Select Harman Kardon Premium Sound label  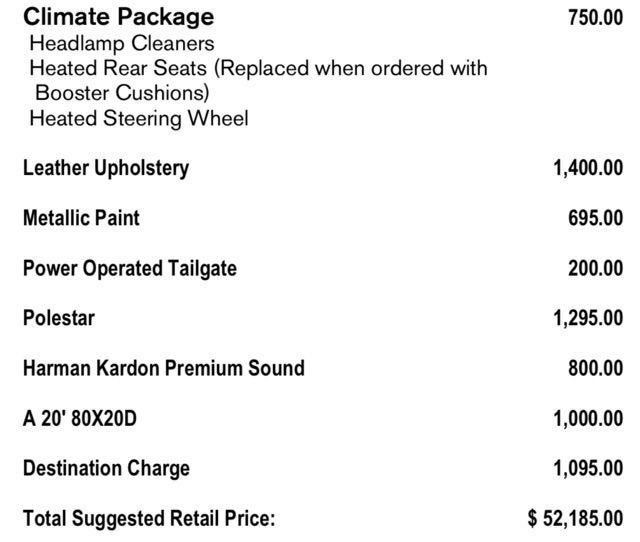tap(163, 368)
